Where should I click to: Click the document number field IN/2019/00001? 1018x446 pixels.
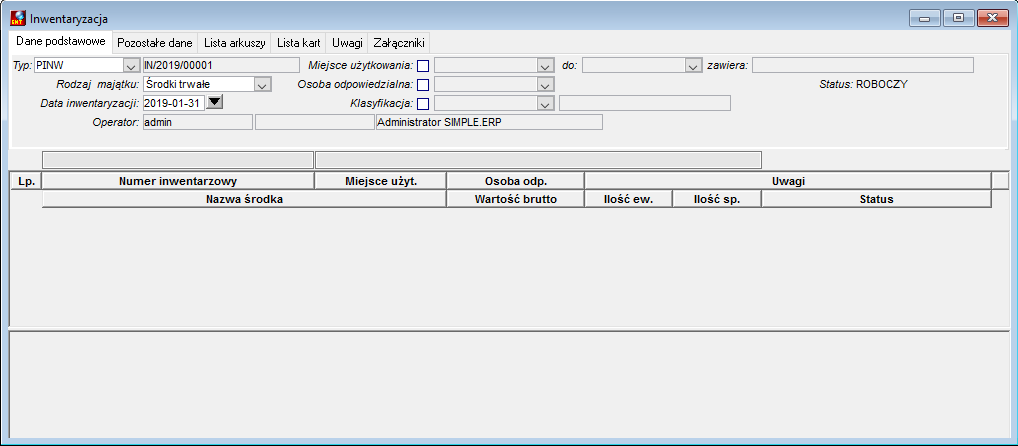point(221,65)
